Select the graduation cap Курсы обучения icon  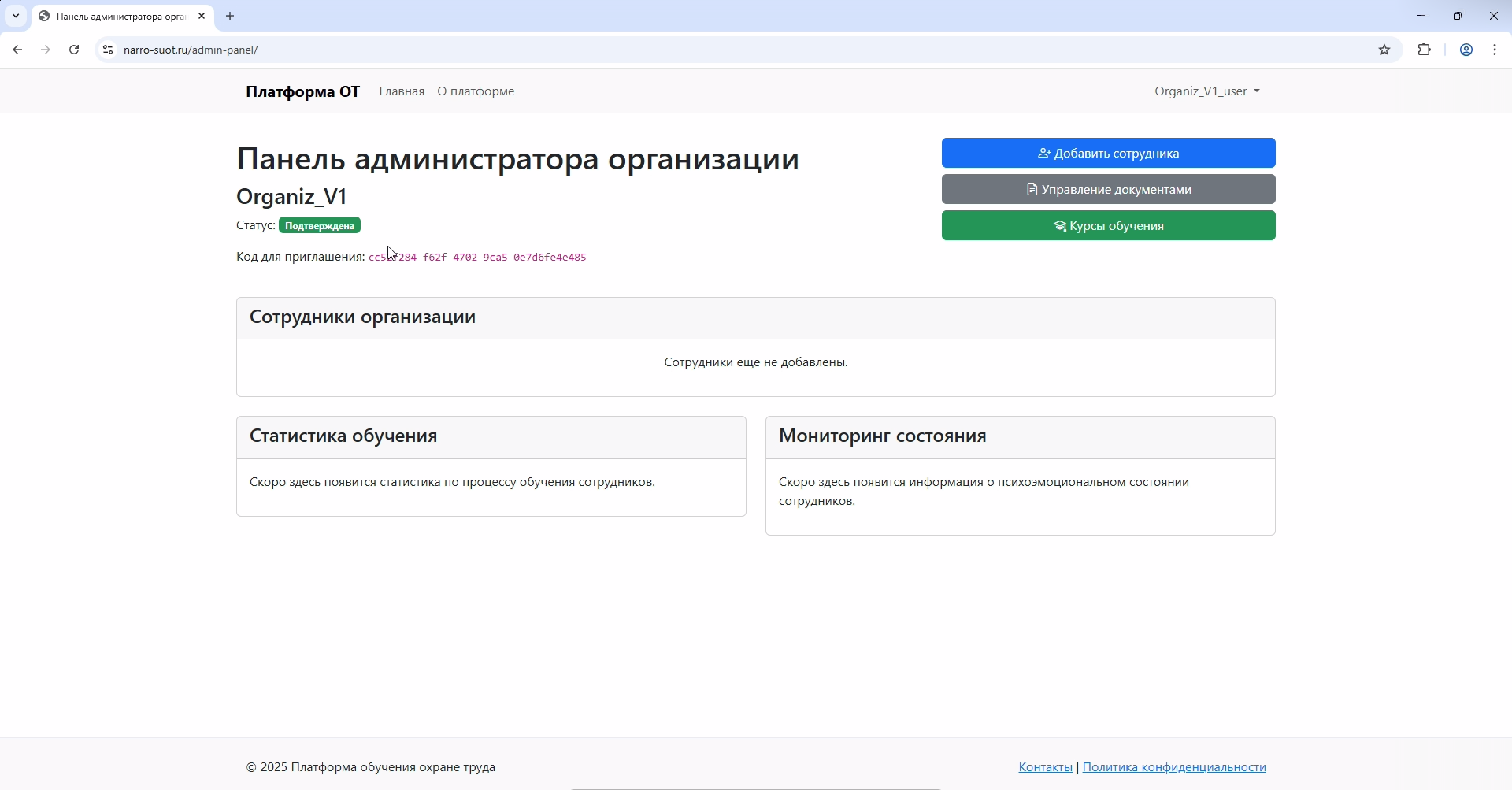pos(1062,225)
